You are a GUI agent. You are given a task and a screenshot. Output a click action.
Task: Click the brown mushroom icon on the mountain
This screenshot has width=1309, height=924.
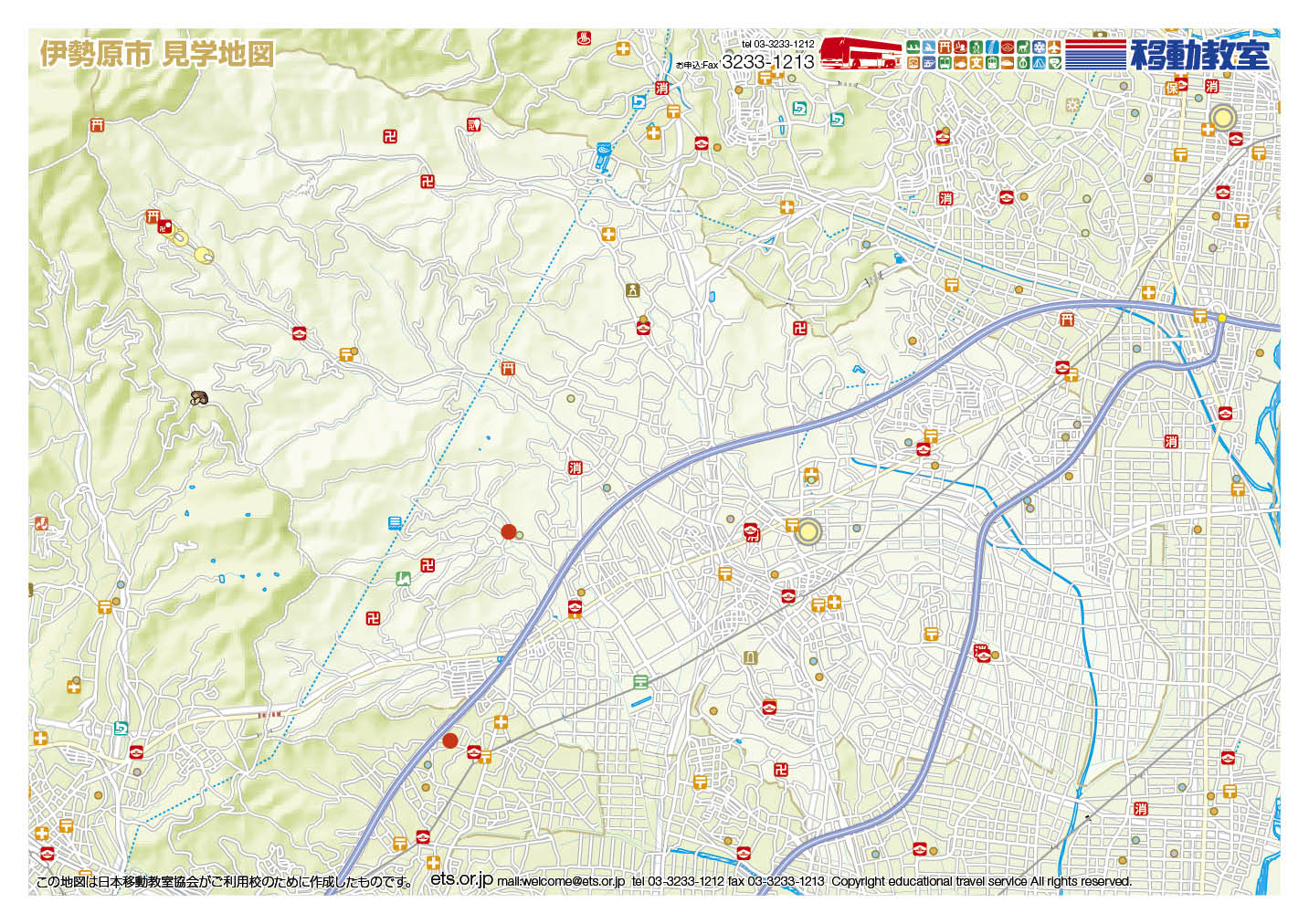[x=199, y=398]
